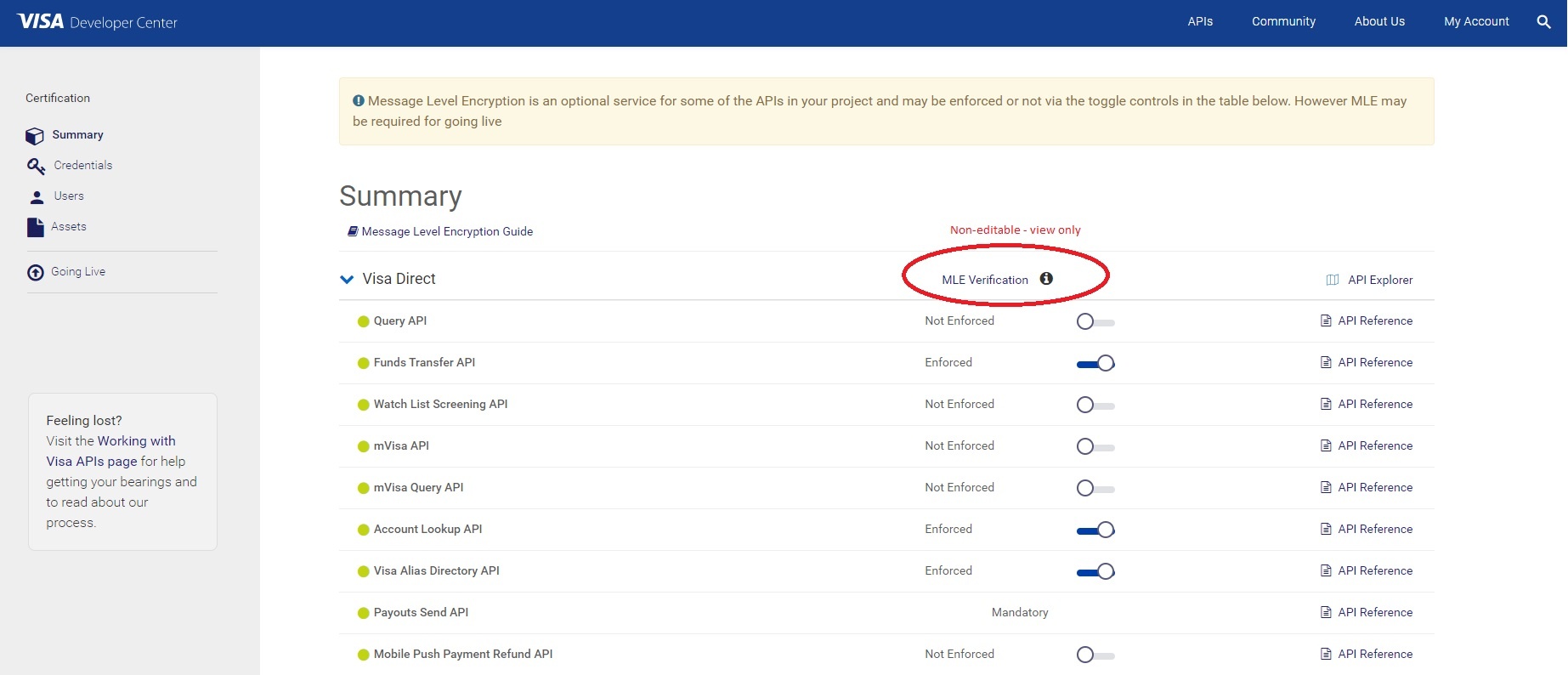The image size is (1568, 675).
Task: Collapse the Visa Direct section chevron
Action: coord(347,280)
